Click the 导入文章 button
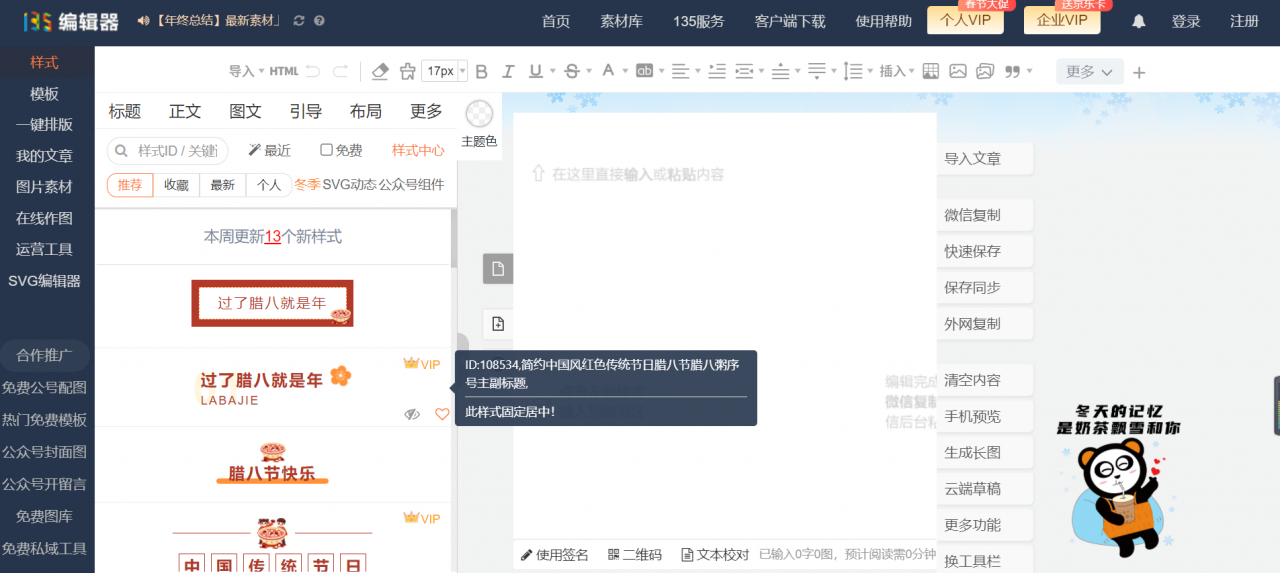Screen dimensions: 1280x573 [973, 158]
